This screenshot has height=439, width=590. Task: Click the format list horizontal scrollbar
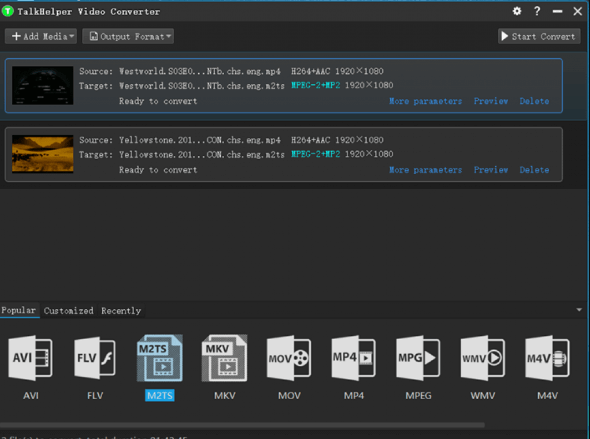click(x=242, y=425)
